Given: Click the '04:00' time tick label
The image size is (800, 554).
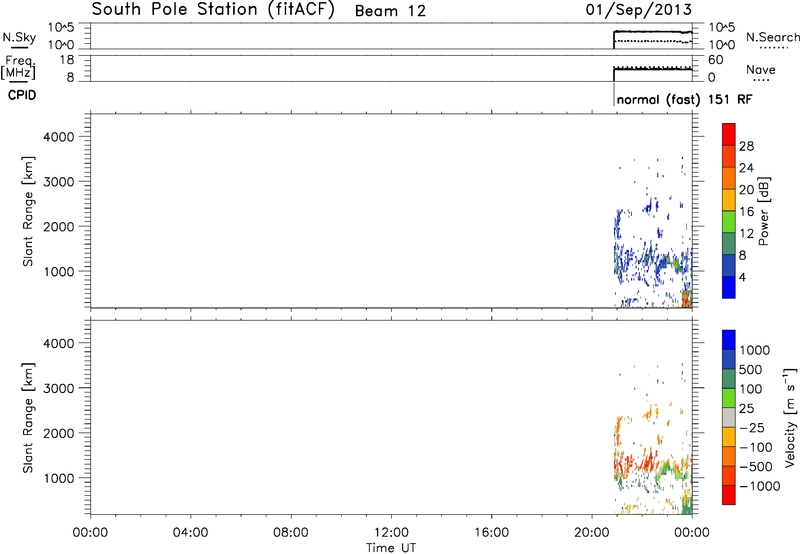Looking at the screenshot, I should 190,533.
